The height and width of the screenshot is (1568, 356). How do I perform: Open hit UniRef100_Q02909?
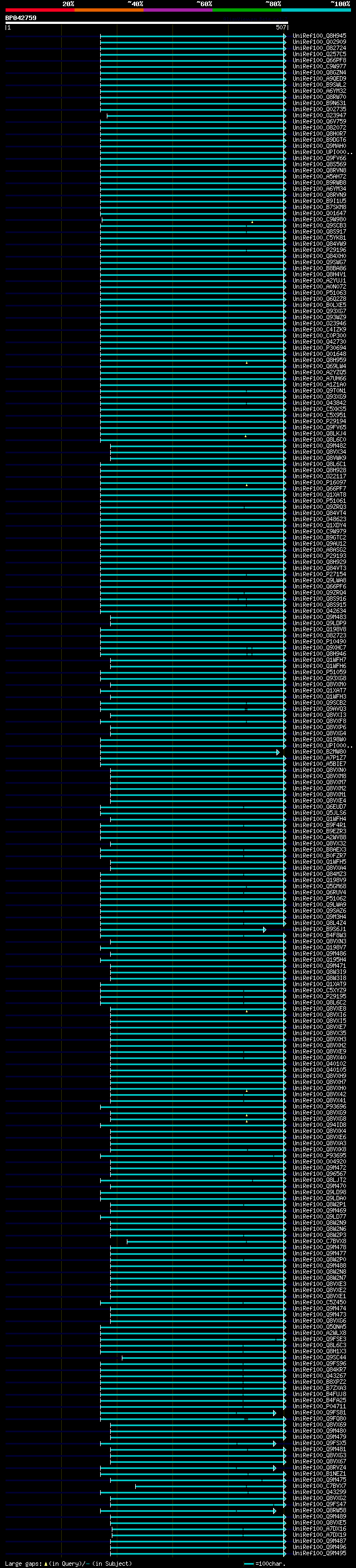point(319,42)
